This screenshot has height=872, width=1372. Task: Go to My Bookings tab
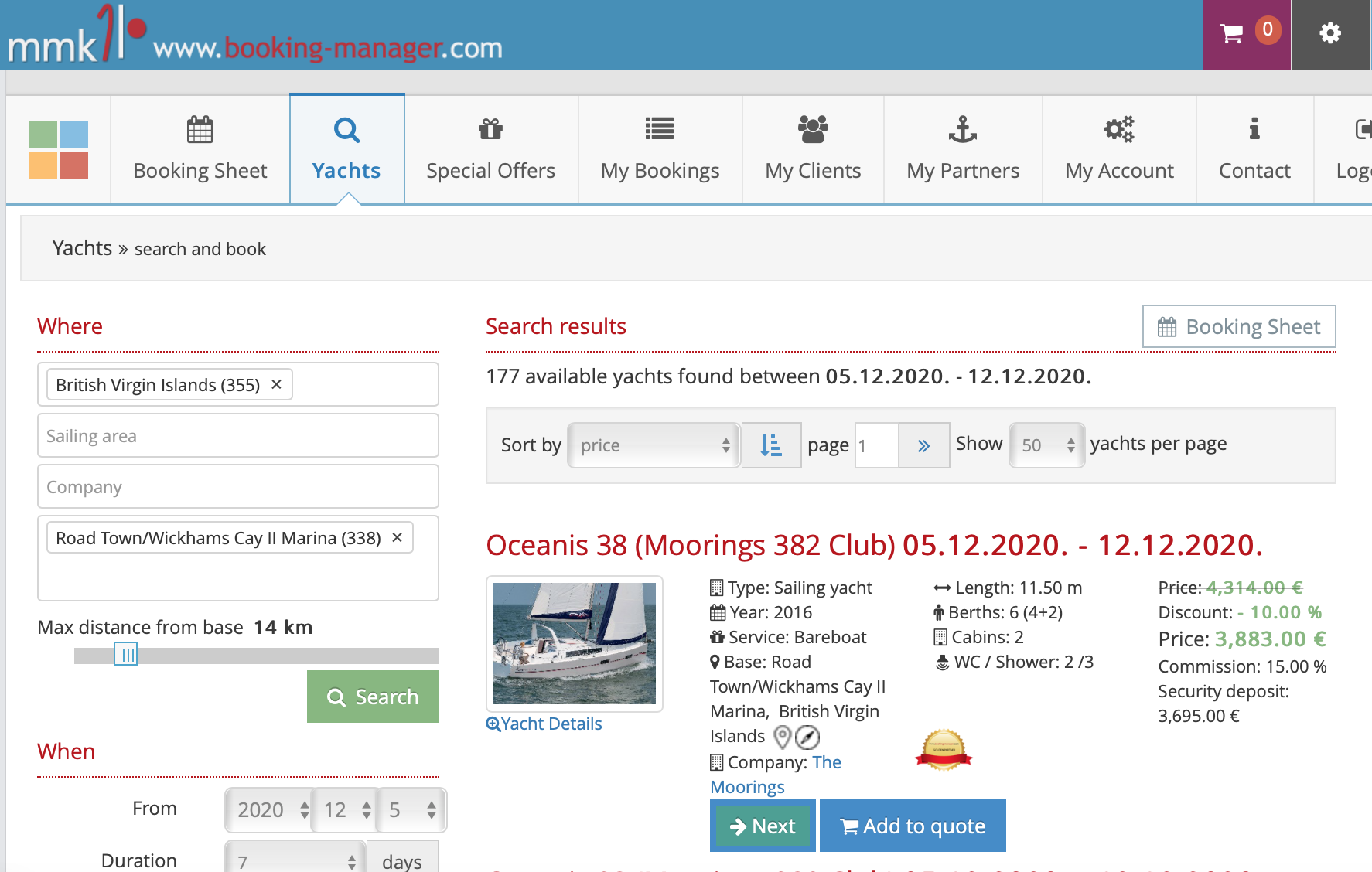(660, 150)
